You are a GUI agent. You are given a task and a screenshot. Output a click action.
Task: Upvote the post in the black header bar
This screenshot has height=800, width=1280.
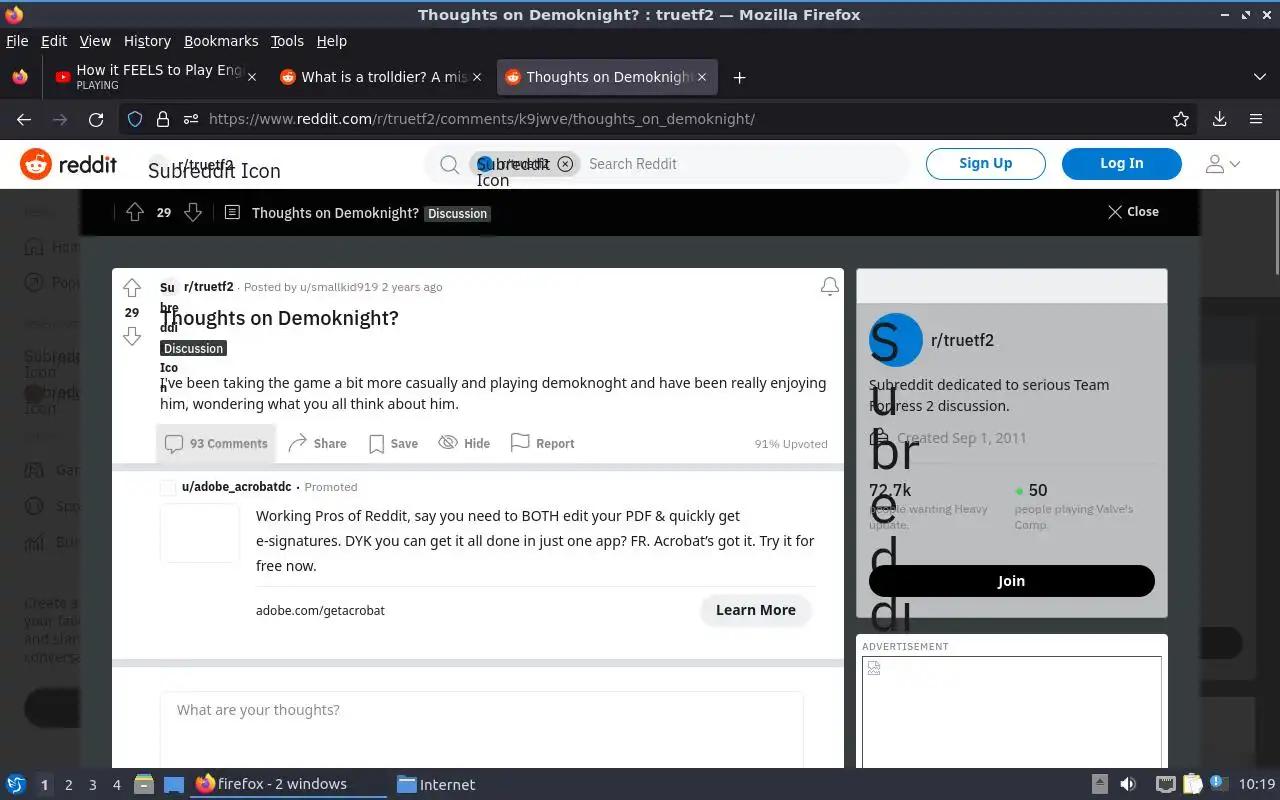[x=135, y=212]
